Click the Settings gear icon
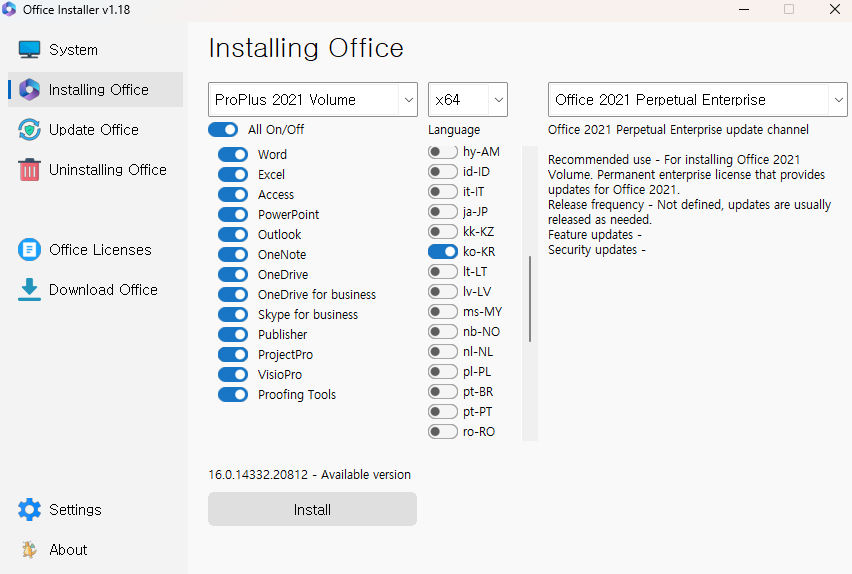 [x=29, y=509]
